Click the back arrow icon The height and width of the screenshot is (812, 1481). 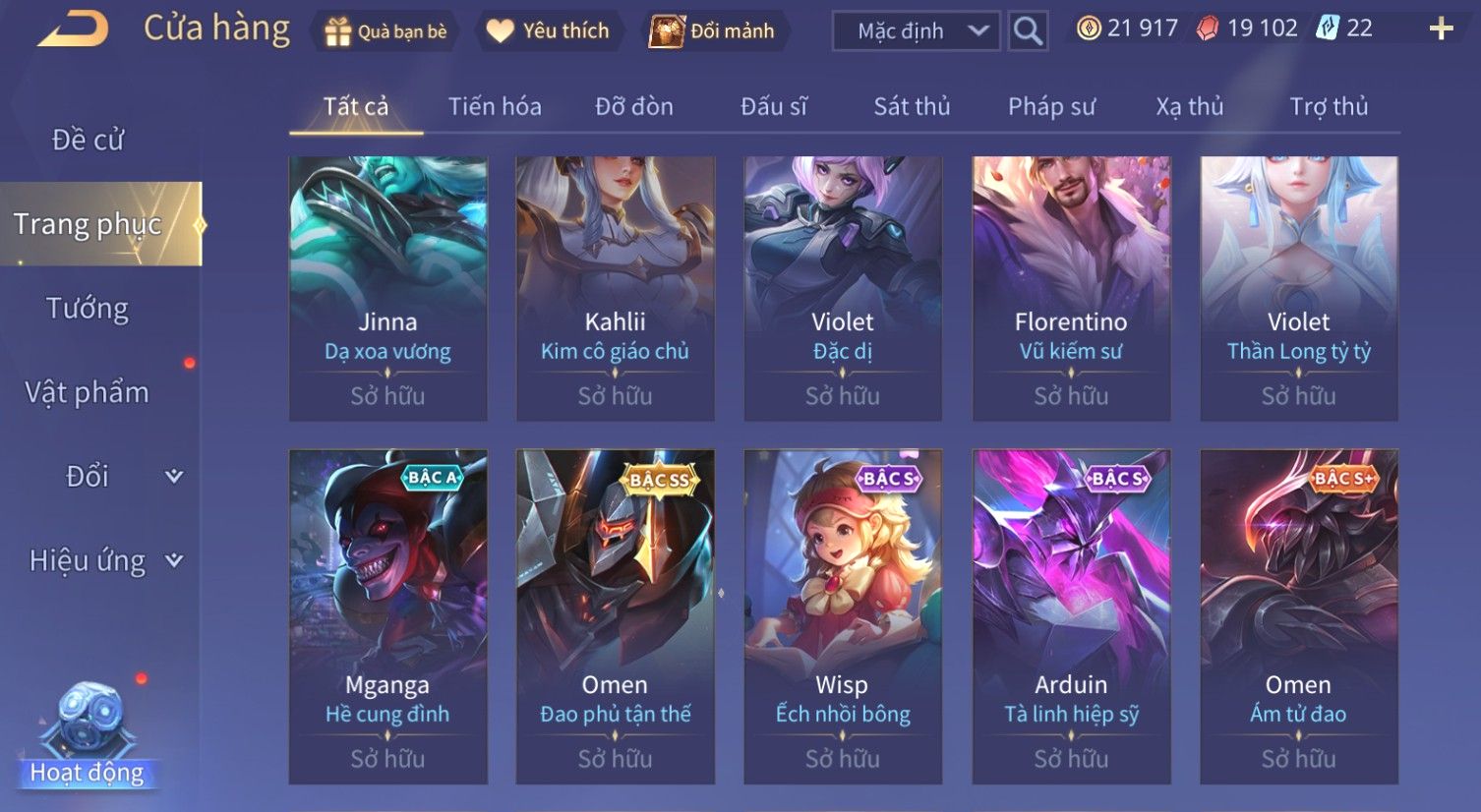72,29
